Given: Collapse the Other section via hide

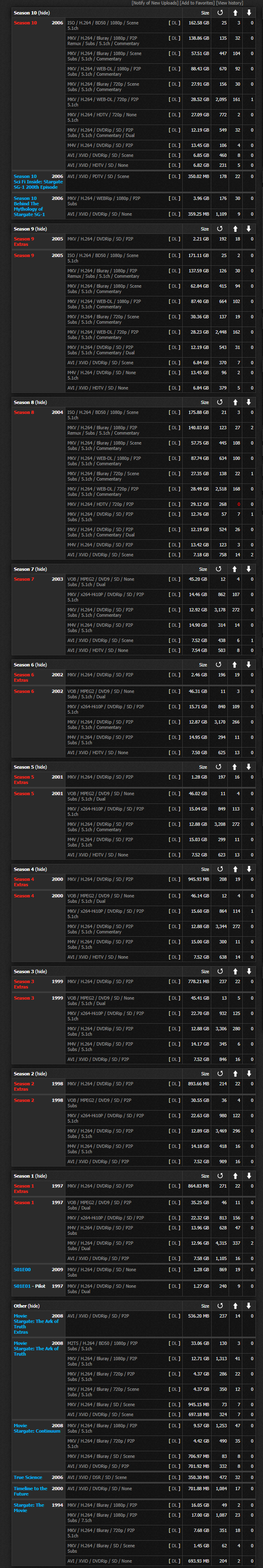Looking at the screenshot, I should coord(34,1306).
